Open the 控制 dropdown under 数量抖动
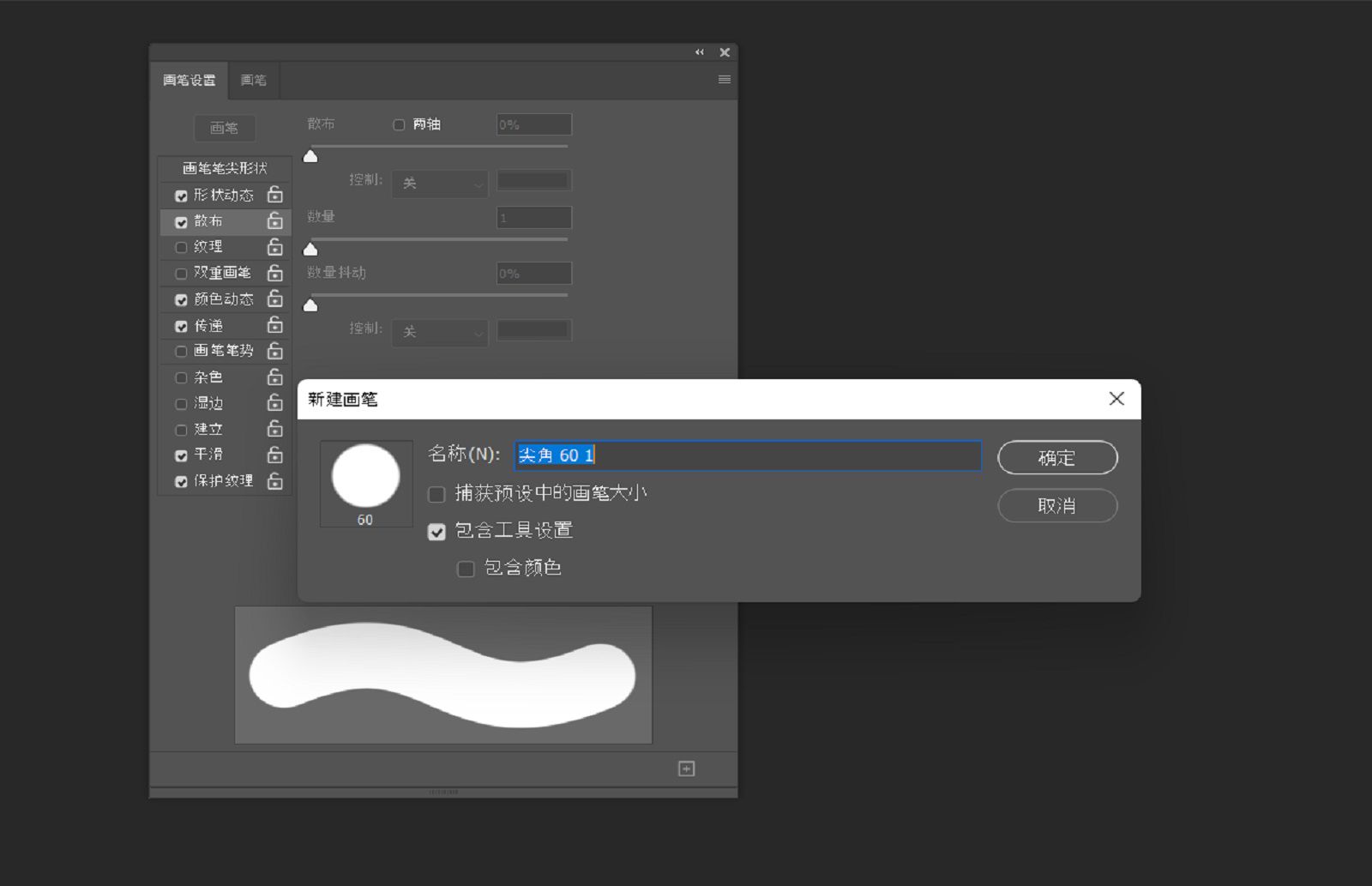This screenshot has width=1372, height=886. [440, 332]
